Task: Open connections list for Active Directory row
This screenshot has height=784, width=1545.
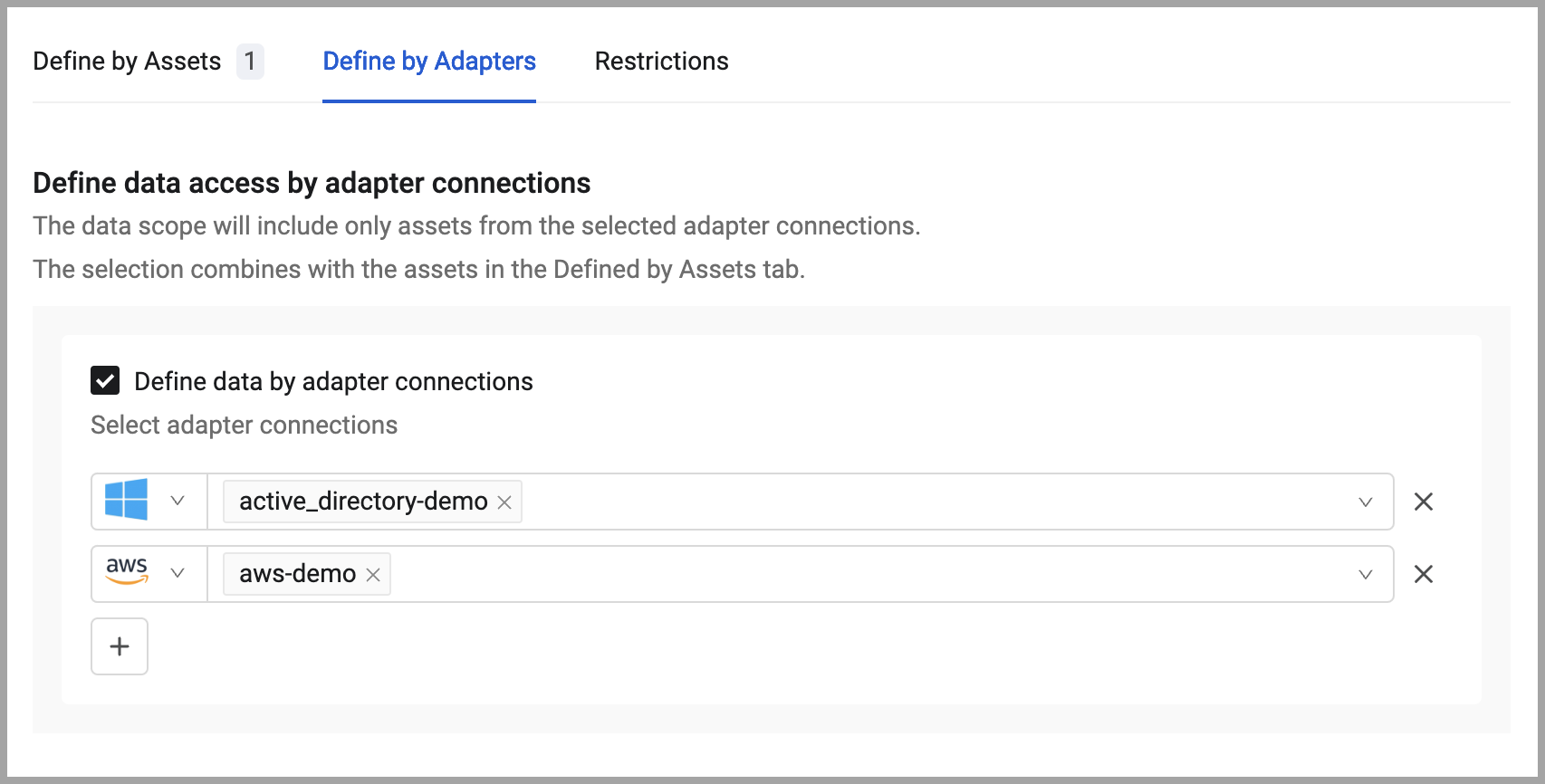Action: pos(1366,502)
